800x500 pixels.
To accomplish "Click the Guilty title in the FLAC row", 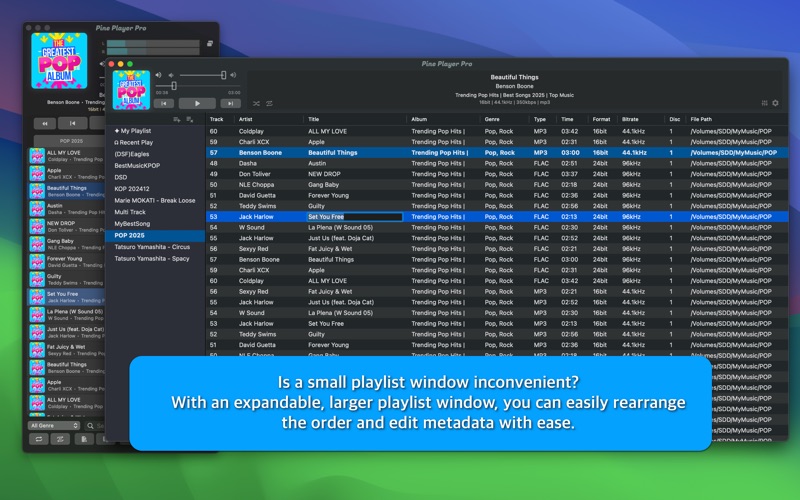I will click(x=316, y=206).
